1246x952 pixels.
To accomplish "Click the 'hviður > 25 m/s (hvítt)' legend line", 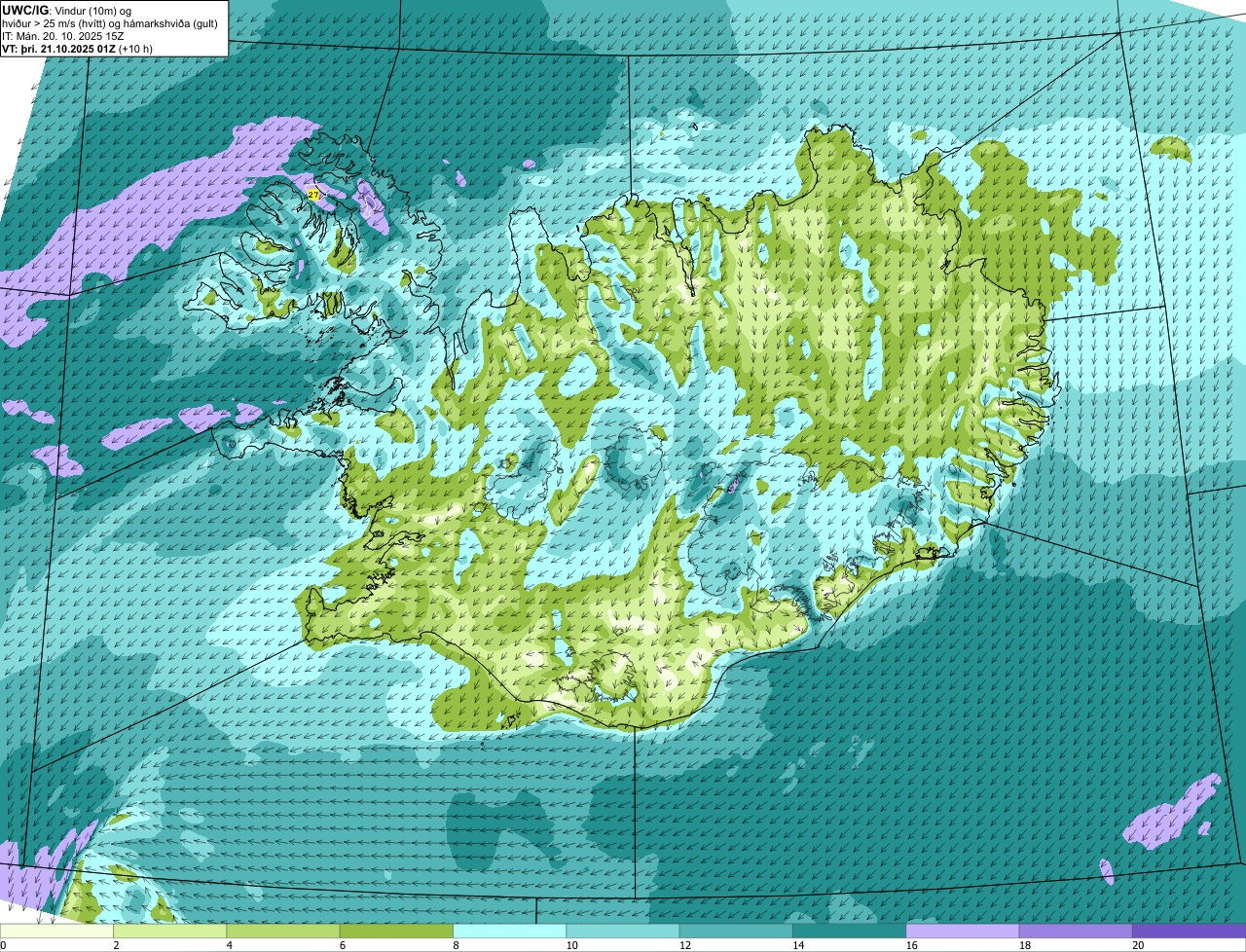I will click(x=110, y=23).
